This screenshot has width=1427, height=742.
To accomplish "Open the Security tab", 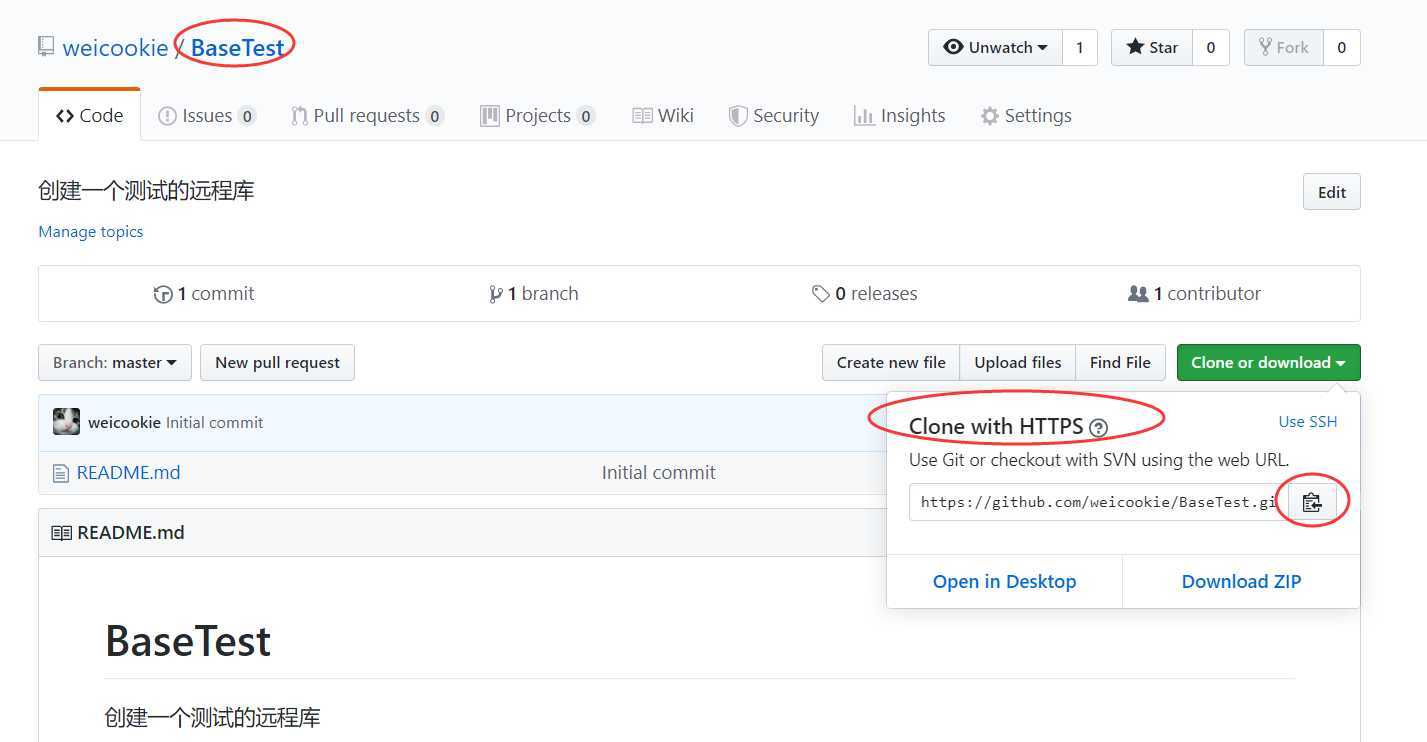I will coord(774,115).
